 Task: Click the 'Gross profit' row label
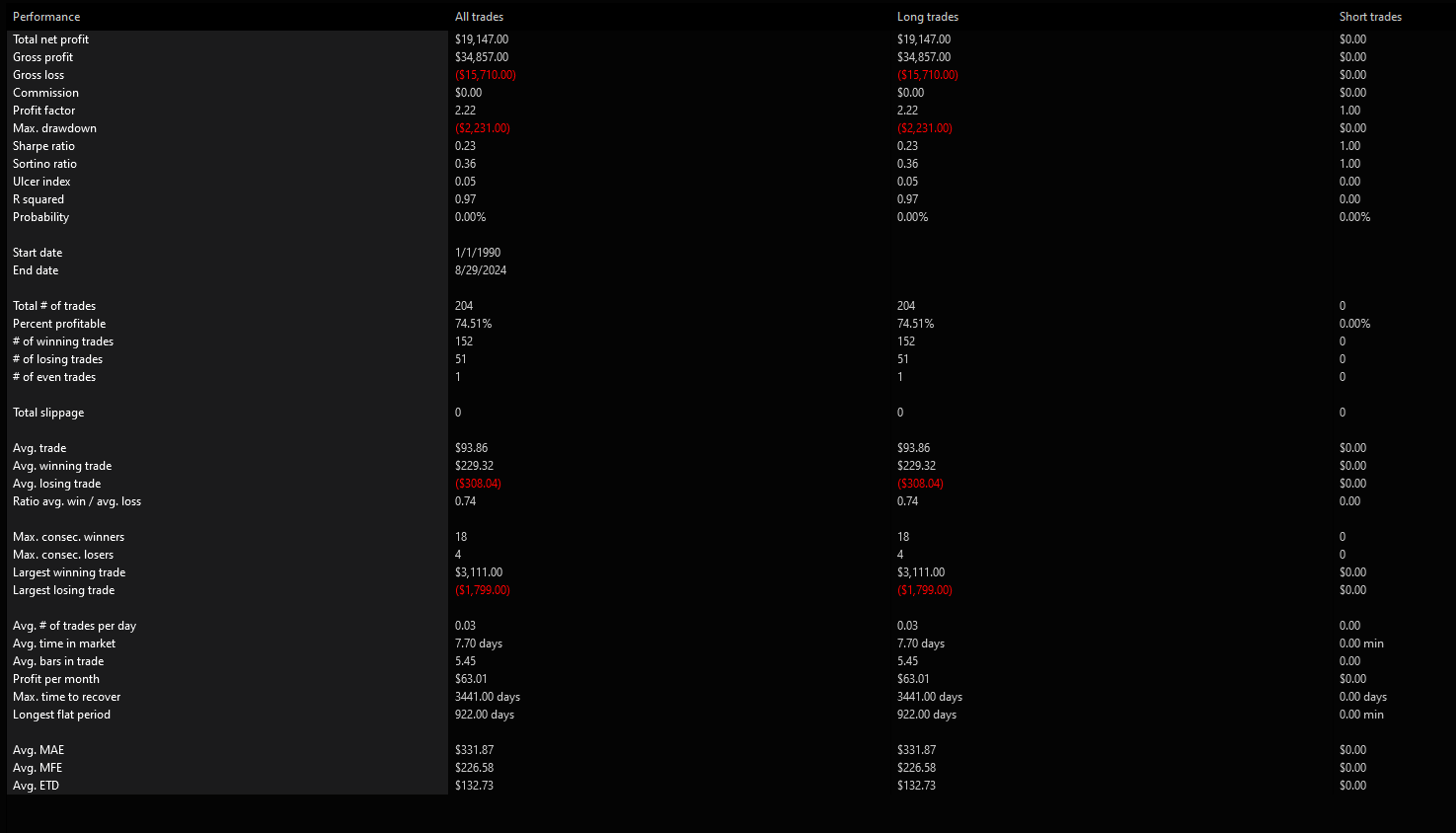pos(42,57)
